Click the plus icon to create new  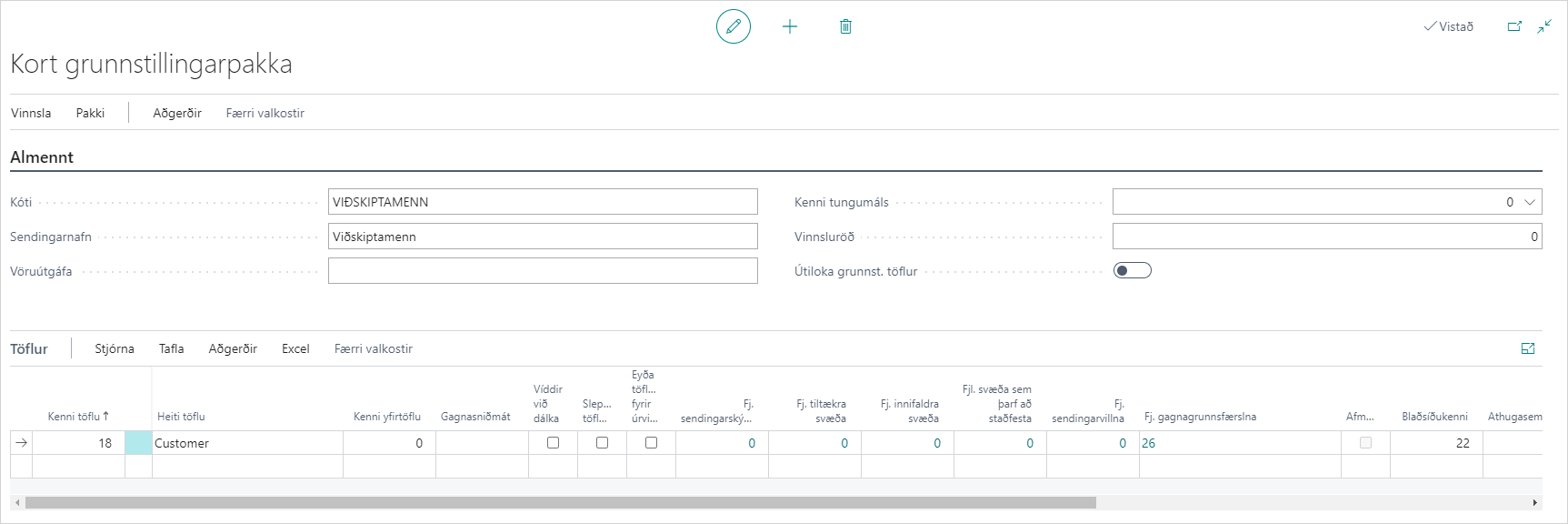click(790, 27)
